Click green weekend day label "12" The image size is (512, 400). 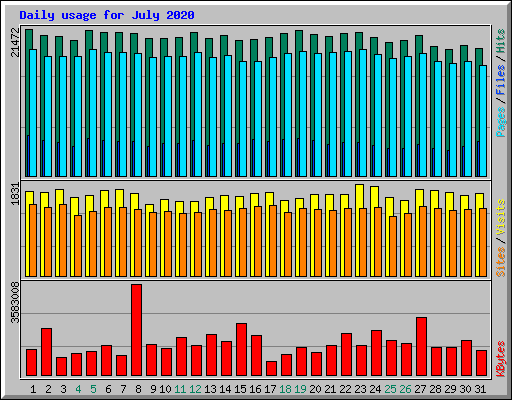pyautogui.click(x=195, y=389)
